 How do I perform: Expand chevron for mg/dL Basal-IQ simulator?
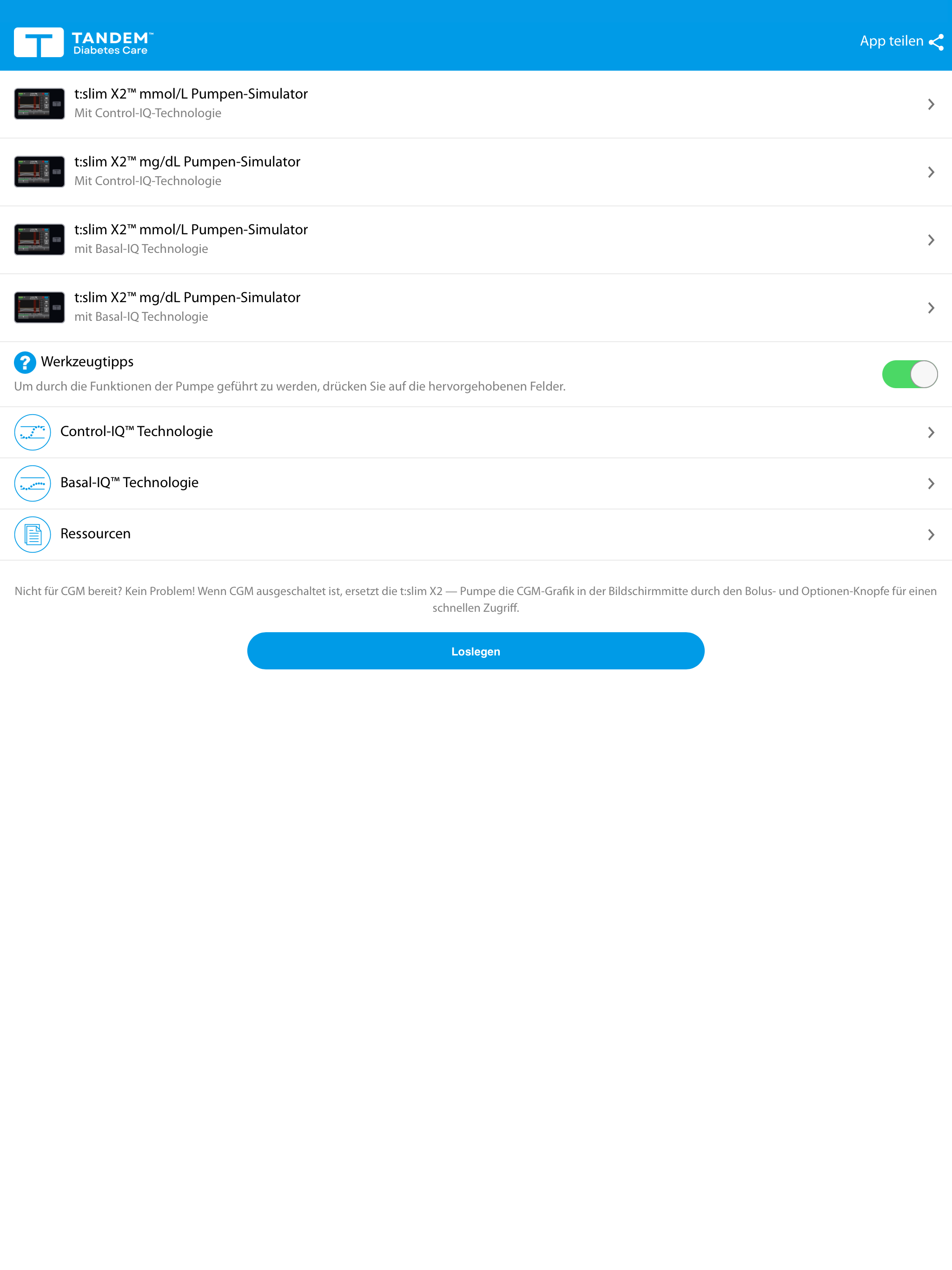point(931,308)
